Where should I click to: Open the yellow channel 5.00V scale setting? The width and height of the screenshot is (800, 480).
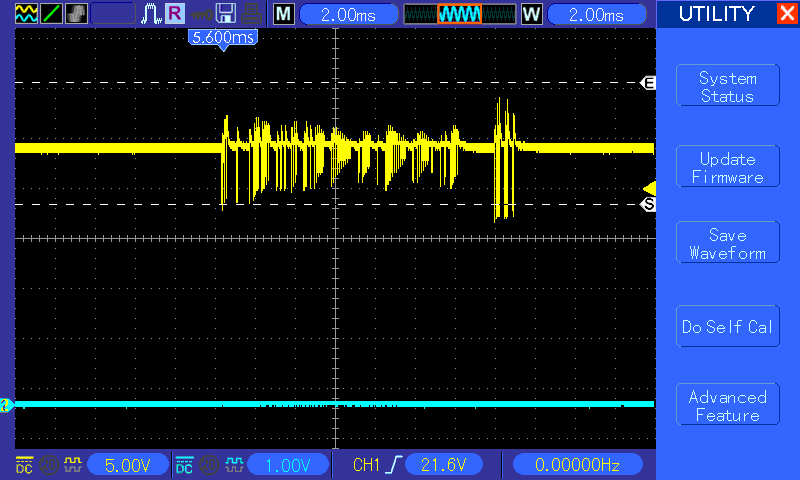pyautogui.click(x=127, y=465)
